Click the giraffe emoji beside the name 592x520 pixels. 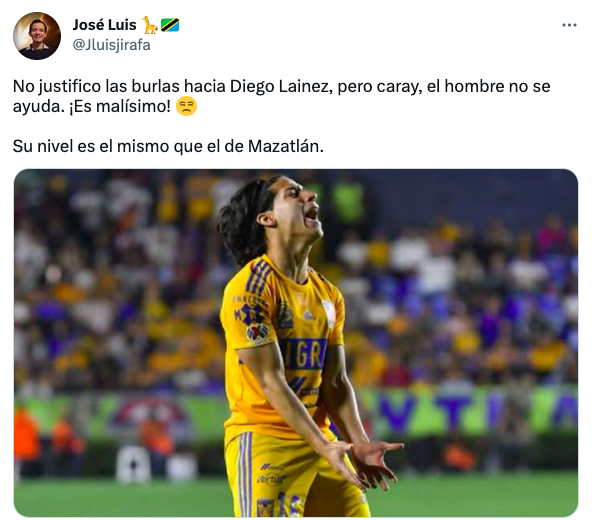(150, 25)
